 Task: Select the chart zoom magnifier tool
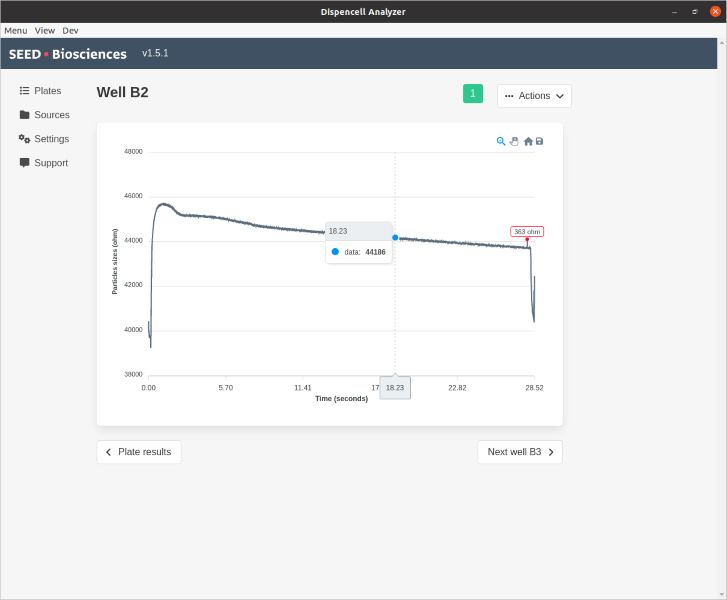[x=501, y=141]
